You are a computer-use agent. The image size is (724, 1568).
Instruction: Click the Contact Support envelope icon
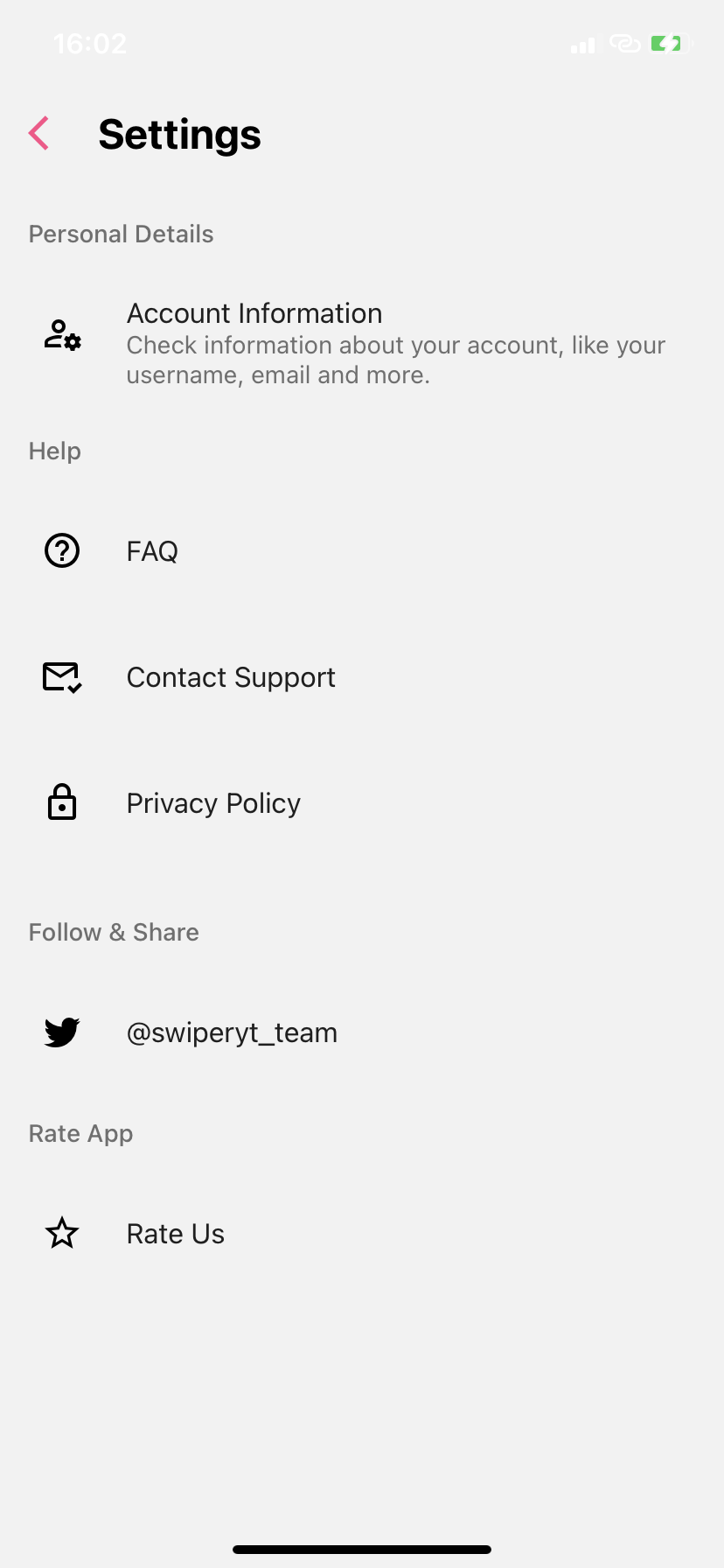62,677
